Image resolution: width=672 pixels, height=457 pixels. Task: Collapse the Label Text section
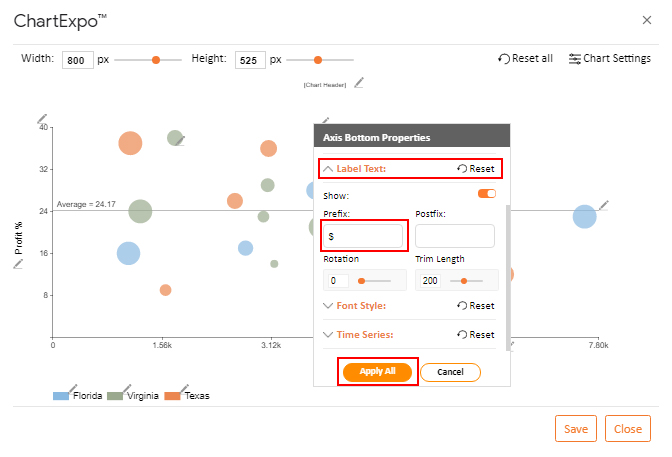pos(329,169)
